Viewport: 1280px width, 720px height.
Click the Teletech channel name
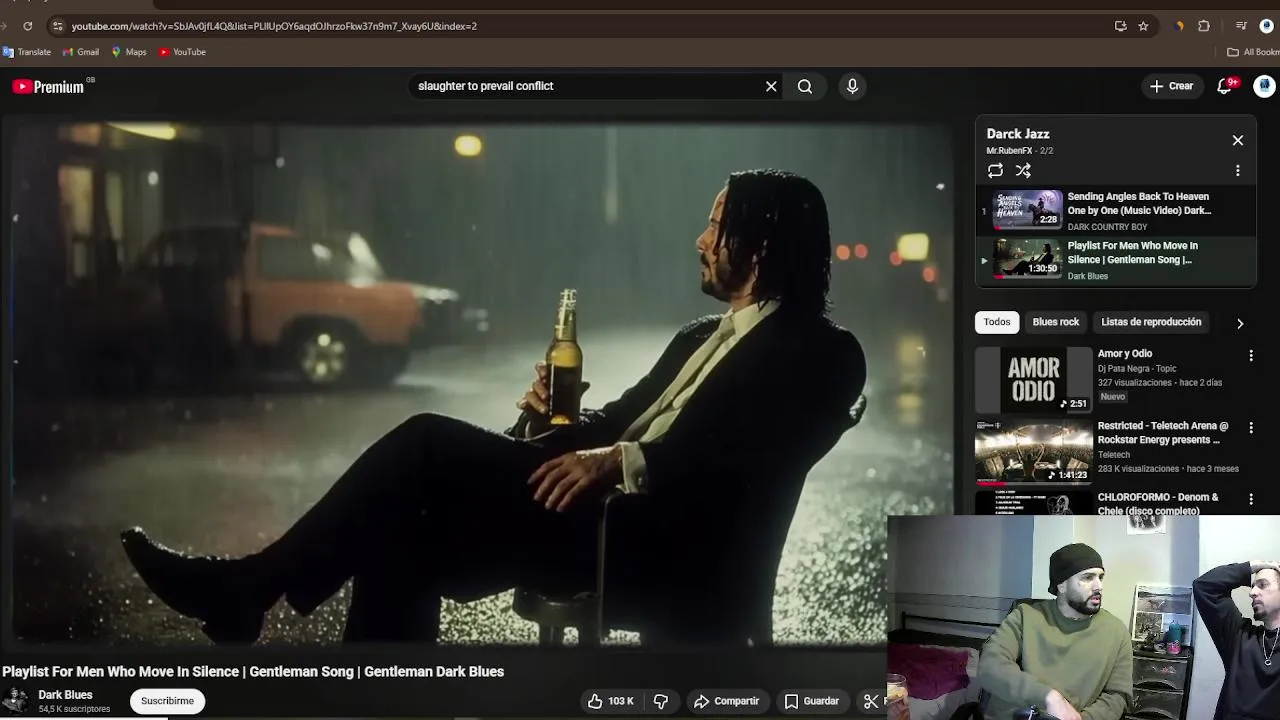pos(1114,455)
